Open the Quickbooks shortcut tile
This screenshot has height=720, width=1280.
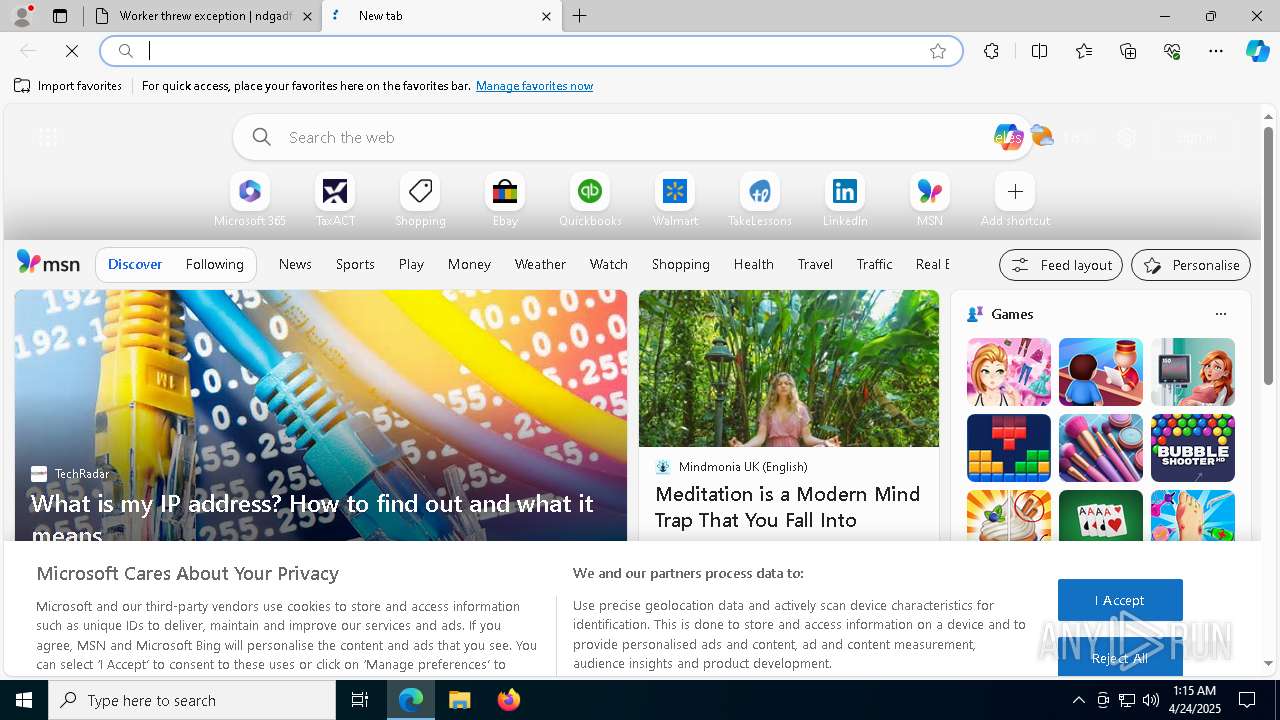(x=590, y=200)
